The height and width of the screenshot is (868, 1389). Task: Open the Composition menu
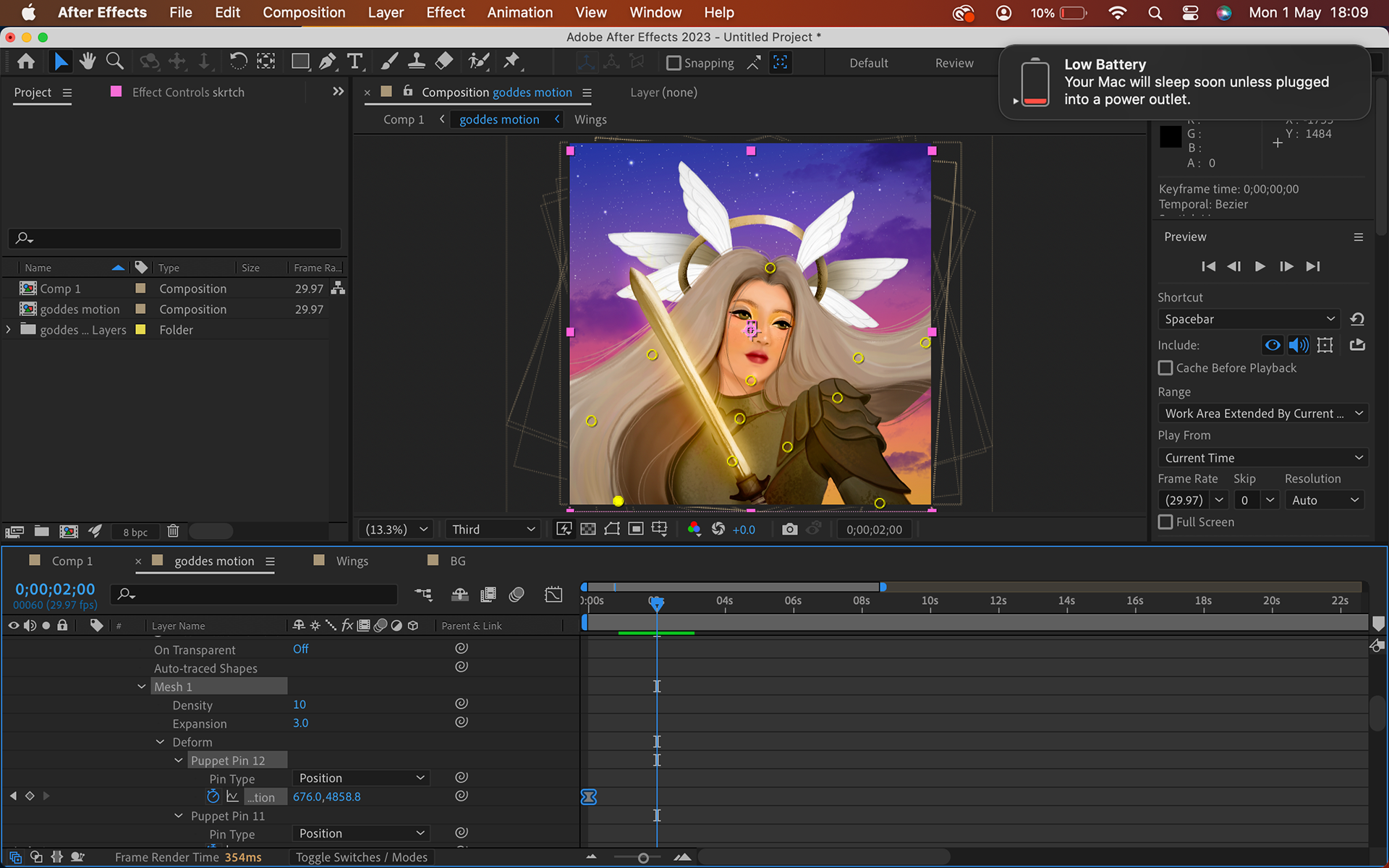tap(304, 12)
